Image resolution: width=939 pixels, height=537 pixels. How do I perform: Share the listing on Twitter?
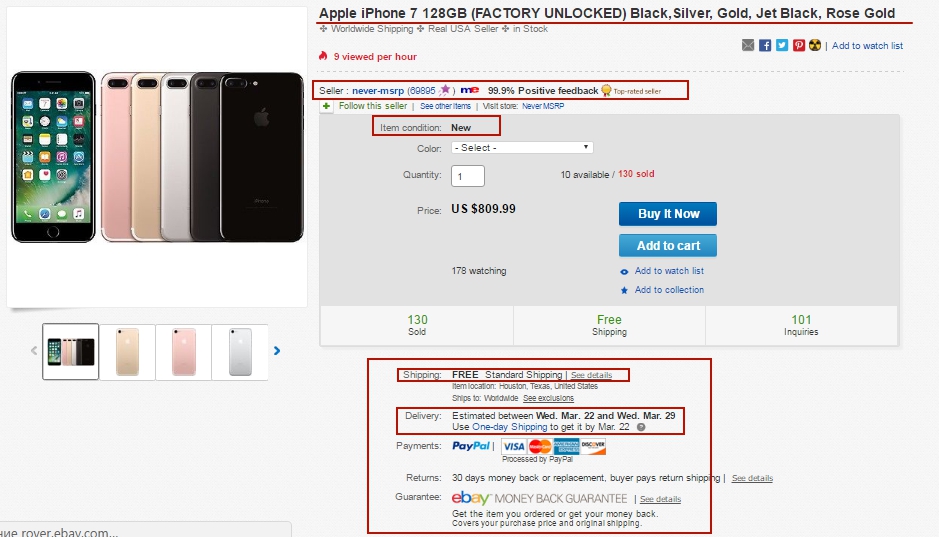click(782, 45)
